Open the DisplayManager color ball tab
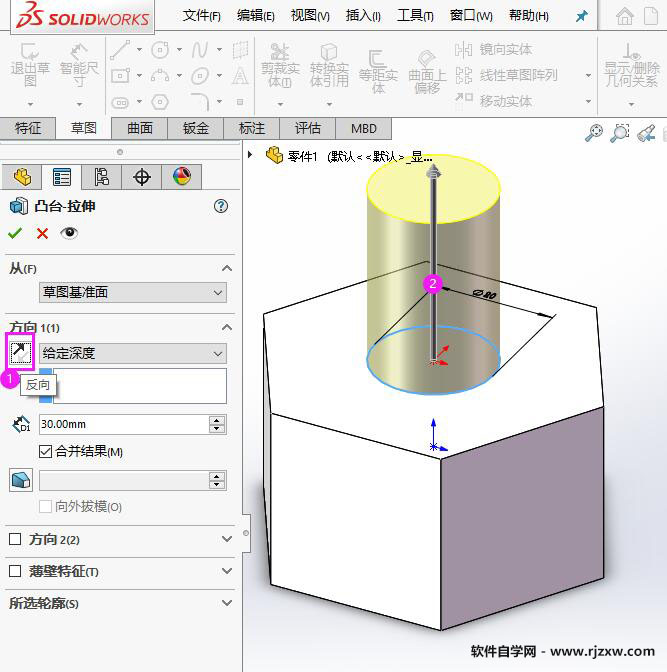The width and height of the screenshot is (667, 672). click(x=182, y=177)
